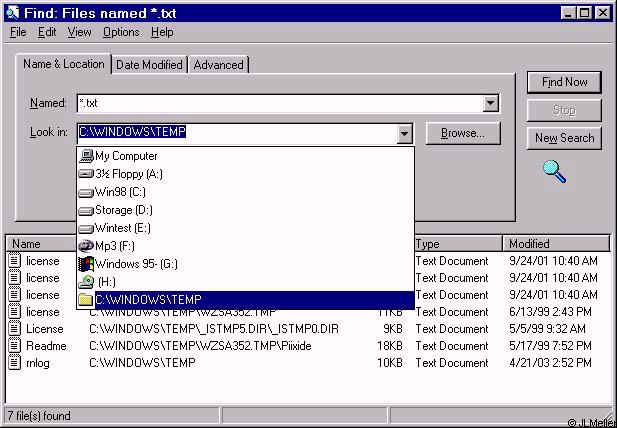Viewport: 617px width, 428px height.
Task: Click the Find Now button
Action: [x=564, y=82]
